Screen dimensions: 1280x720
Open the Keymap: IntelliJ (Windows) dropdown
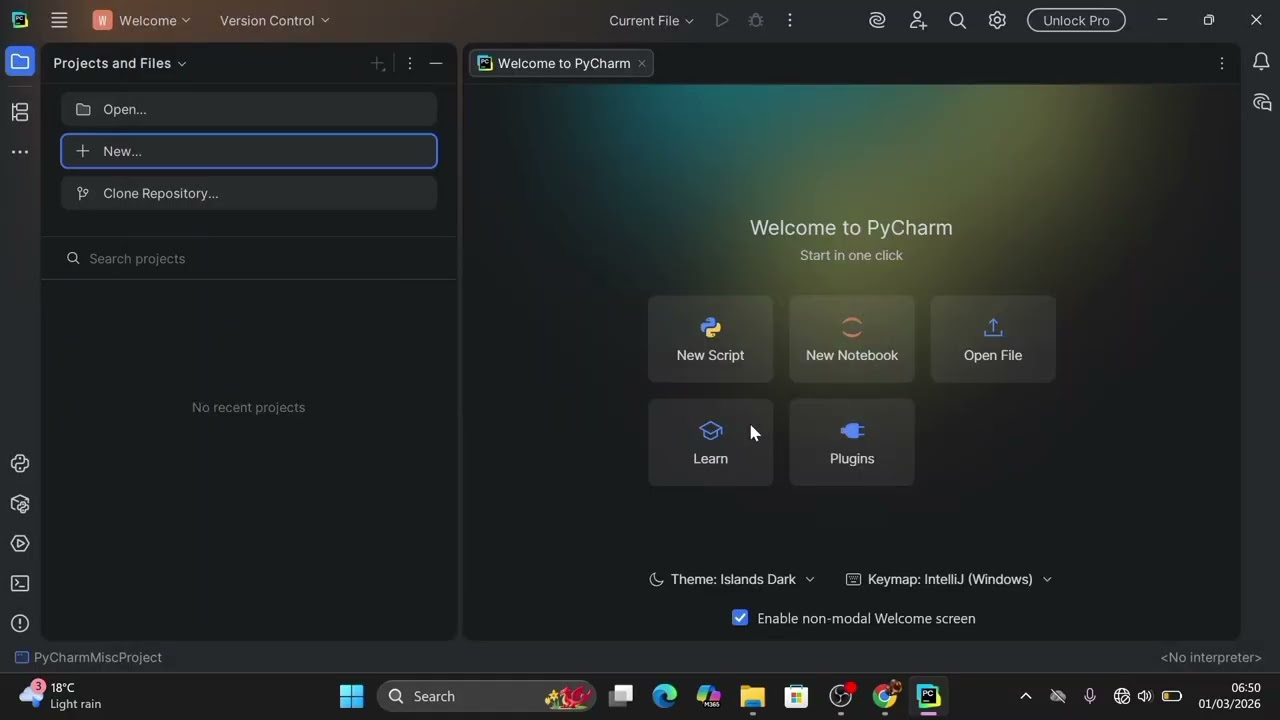[x=949, y=579]
